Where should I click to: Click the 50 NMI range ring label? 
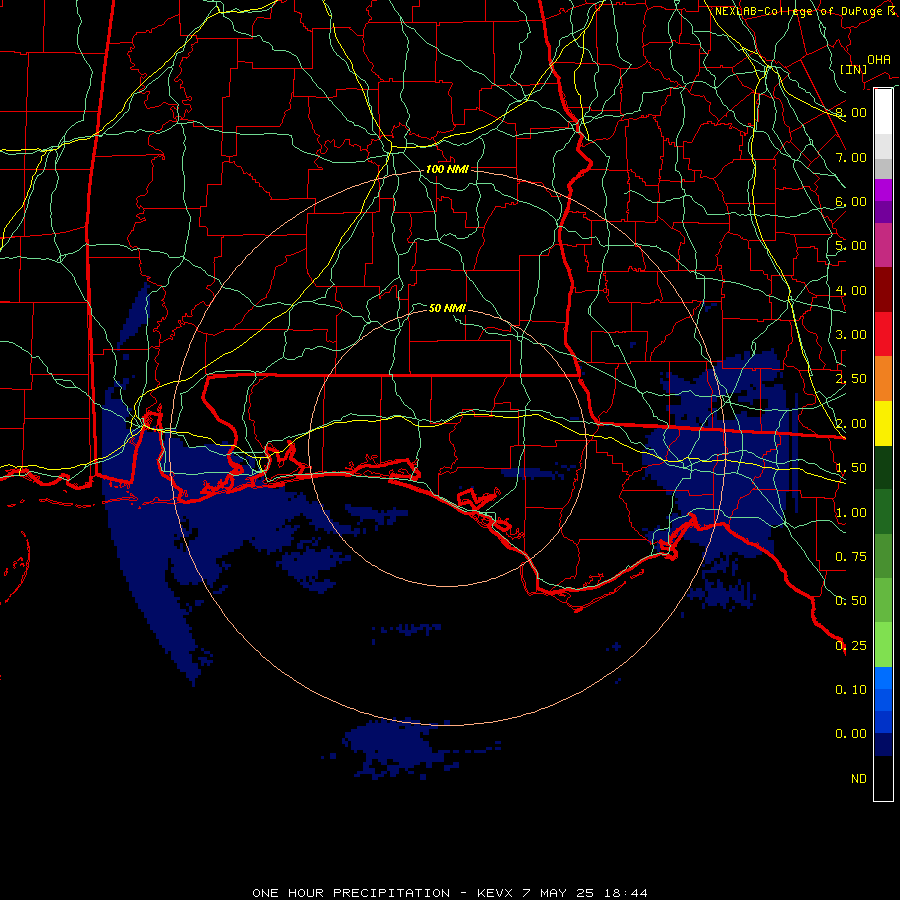pos(447,308)
